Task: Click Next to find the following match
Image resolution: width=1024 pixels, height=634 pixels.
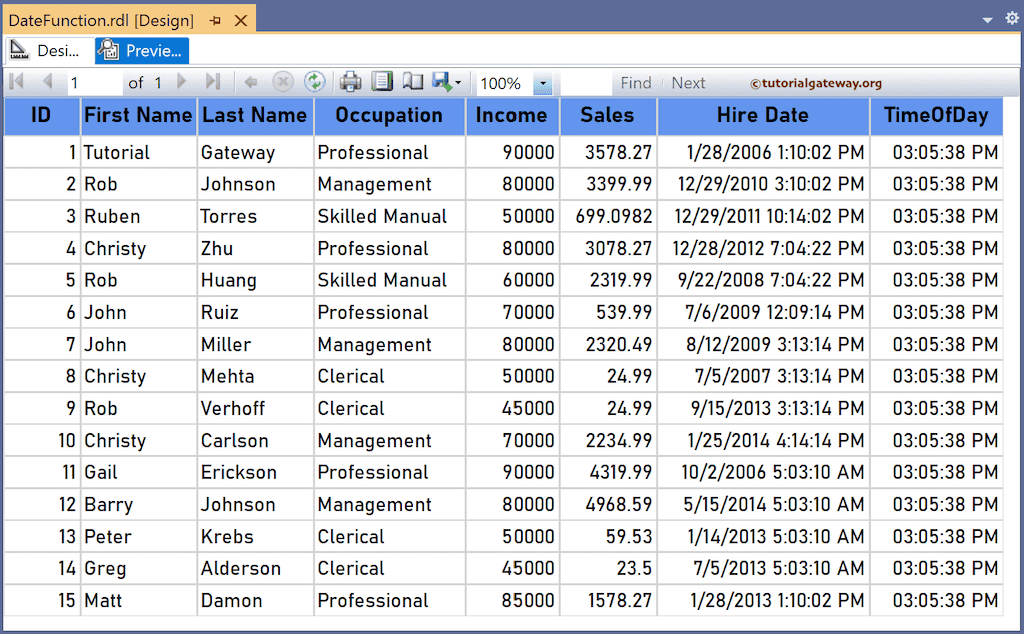Action: (689, 83)
